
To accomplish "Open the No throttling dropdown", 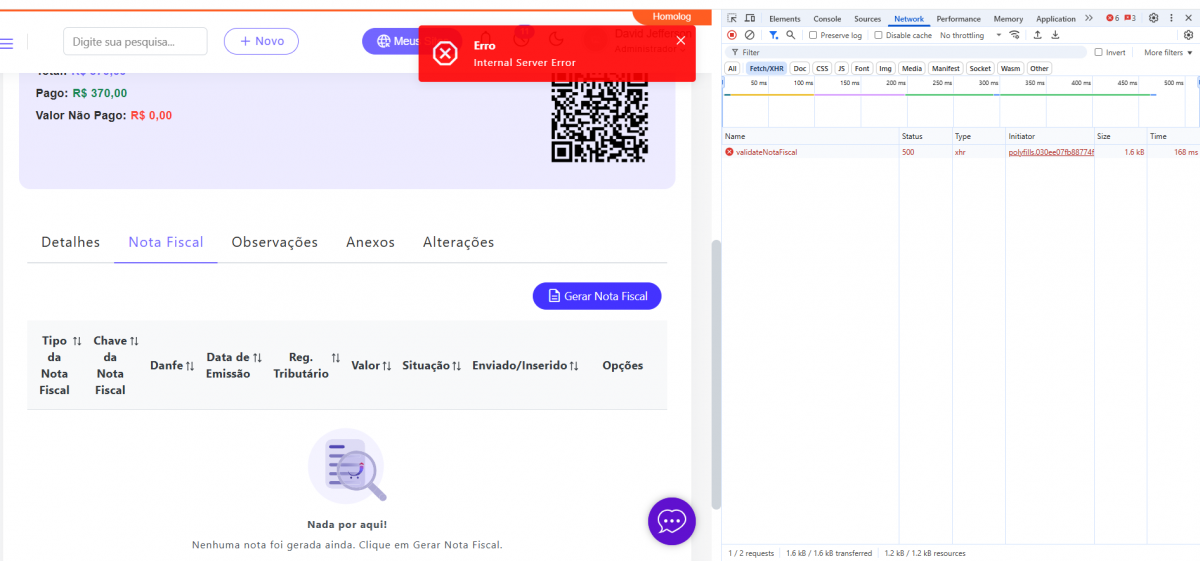I will click(x=968, y=35).
